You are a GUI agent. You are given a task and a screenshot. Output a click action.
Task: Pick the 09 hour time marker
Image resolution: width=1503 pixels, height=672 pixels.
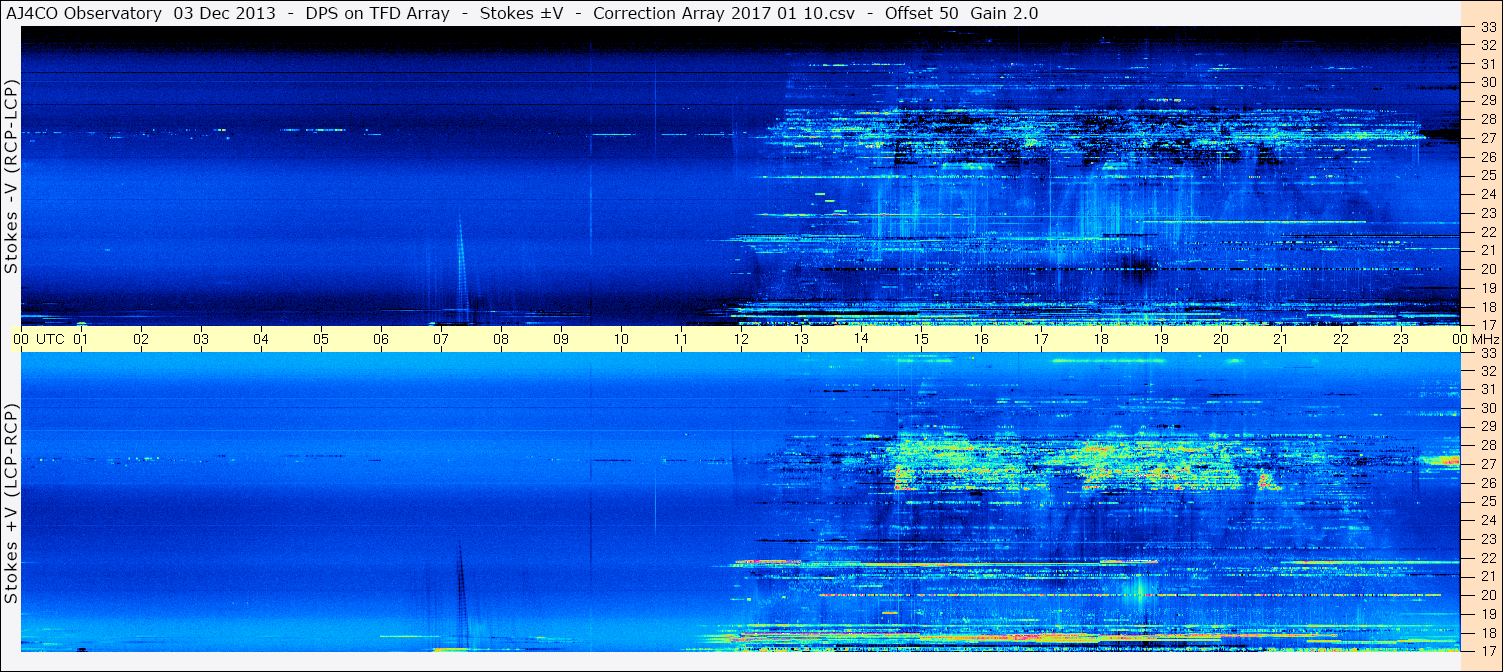561,339
